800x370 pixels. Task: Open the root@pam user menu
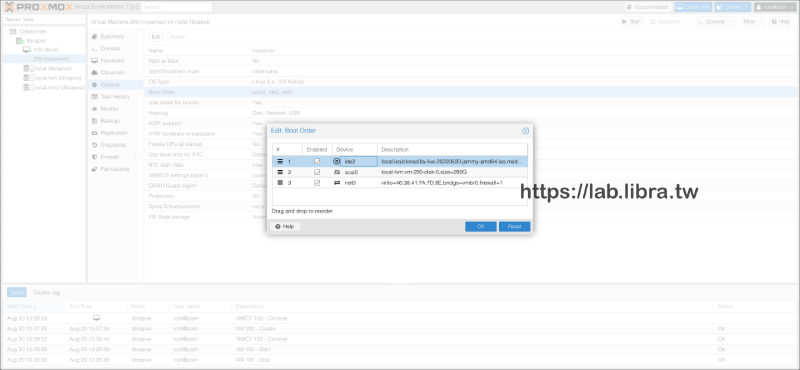(x=775, y=7)
